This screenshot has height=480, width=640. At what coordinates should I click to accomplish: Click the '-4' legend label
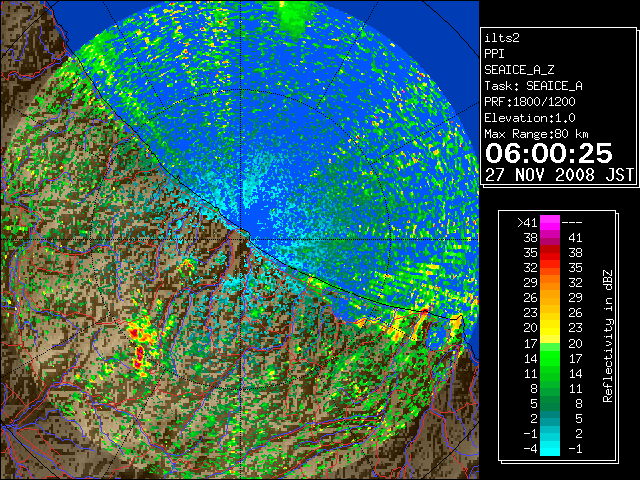530,449
